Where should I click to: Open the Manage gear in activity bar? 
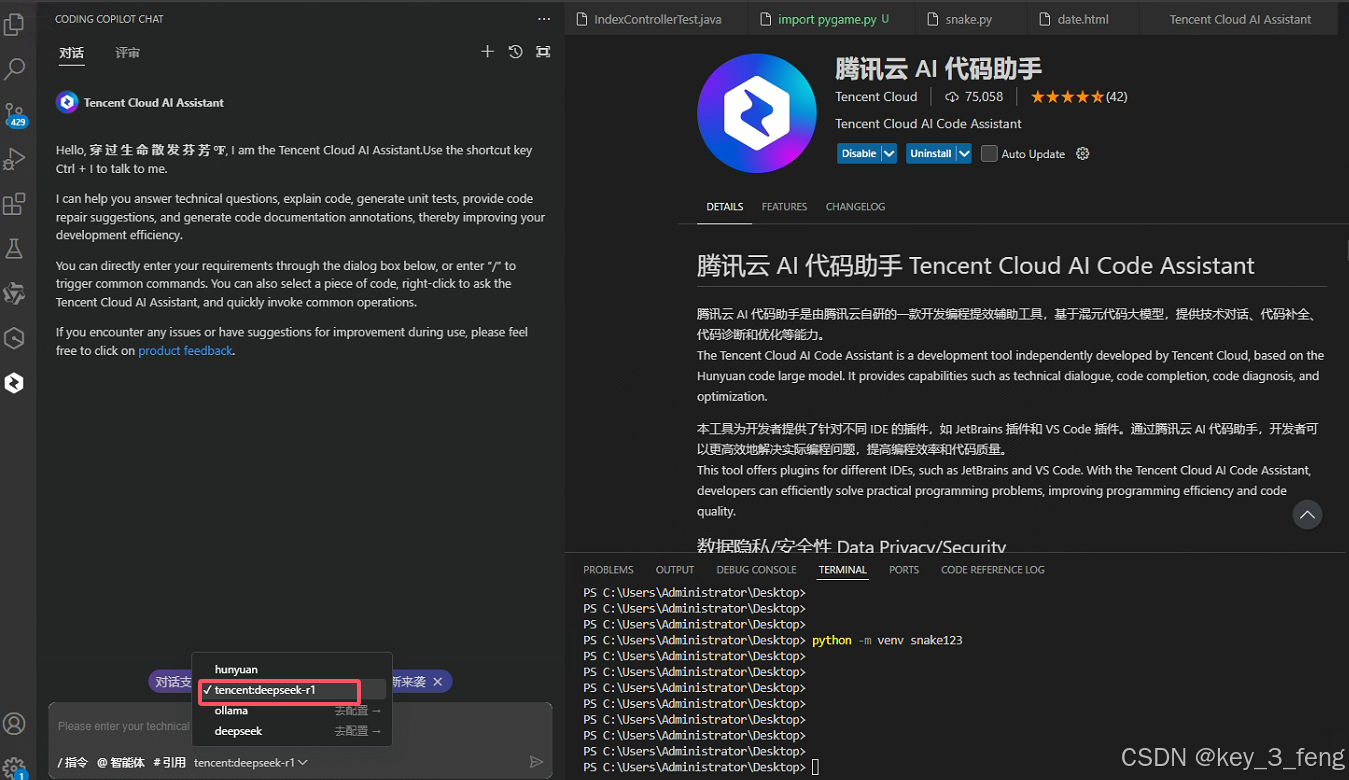point(14,766)
